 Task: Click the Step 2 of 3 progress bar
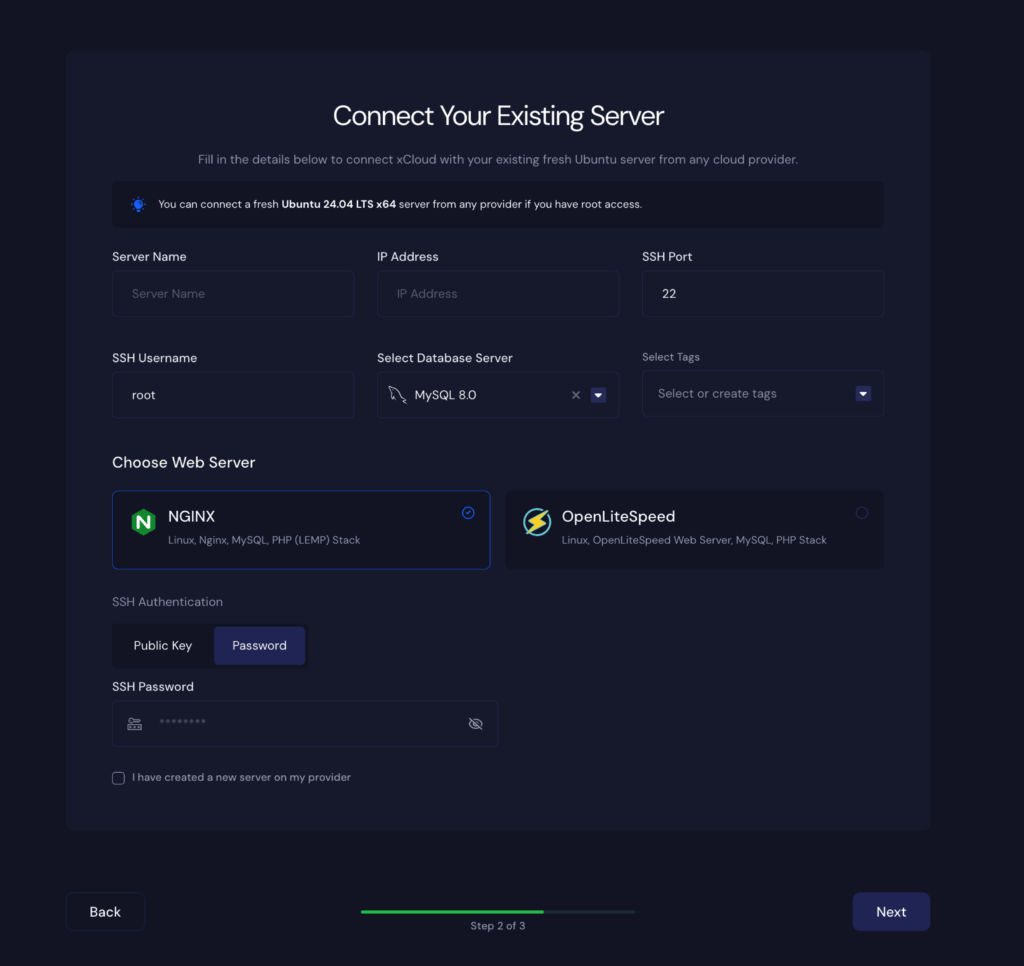tap(497, 912)
